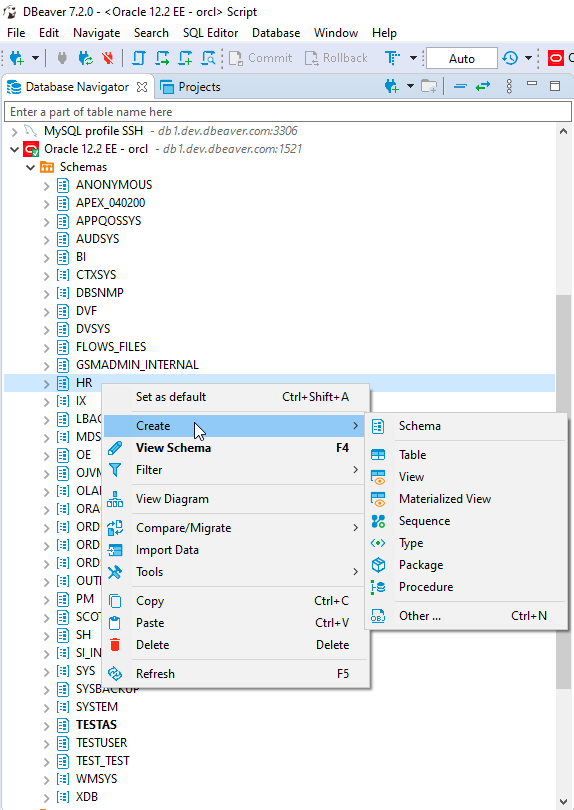Open the File menu
Image resolution: width=574 pixels, height=810 pixels.
click(x=16, y=33)
